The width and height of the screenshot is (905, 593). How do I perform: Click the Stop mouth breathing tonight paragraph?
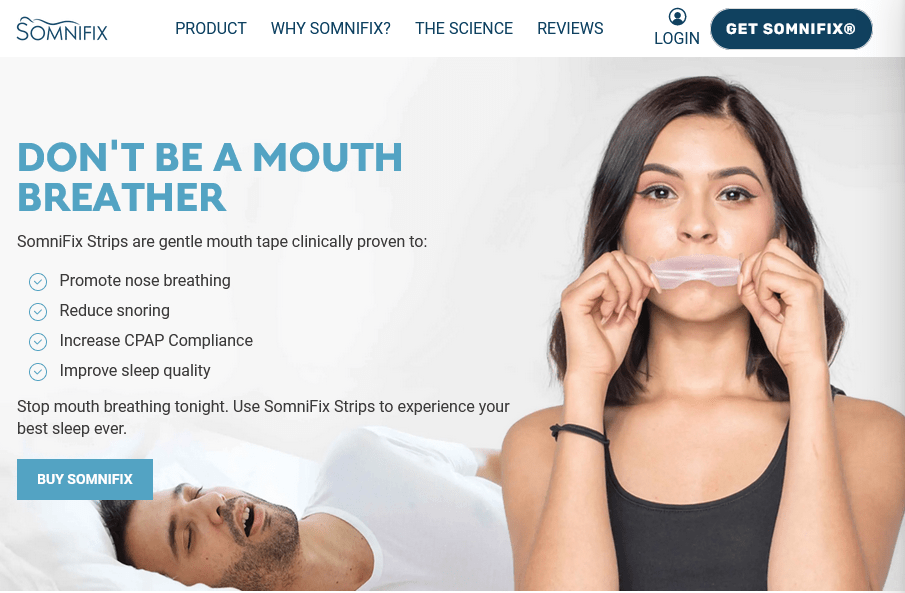coord(263,417)
